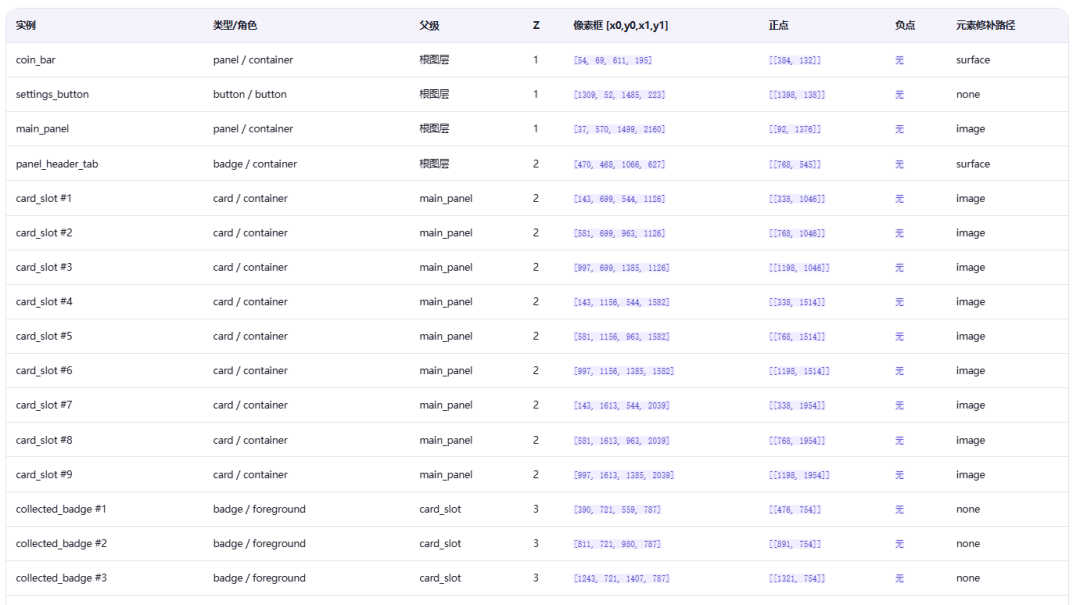The width and height of the screenshot is (1080, 605).
Task: Click 无 negative point in main_panel row
Action: coord(900,129)
